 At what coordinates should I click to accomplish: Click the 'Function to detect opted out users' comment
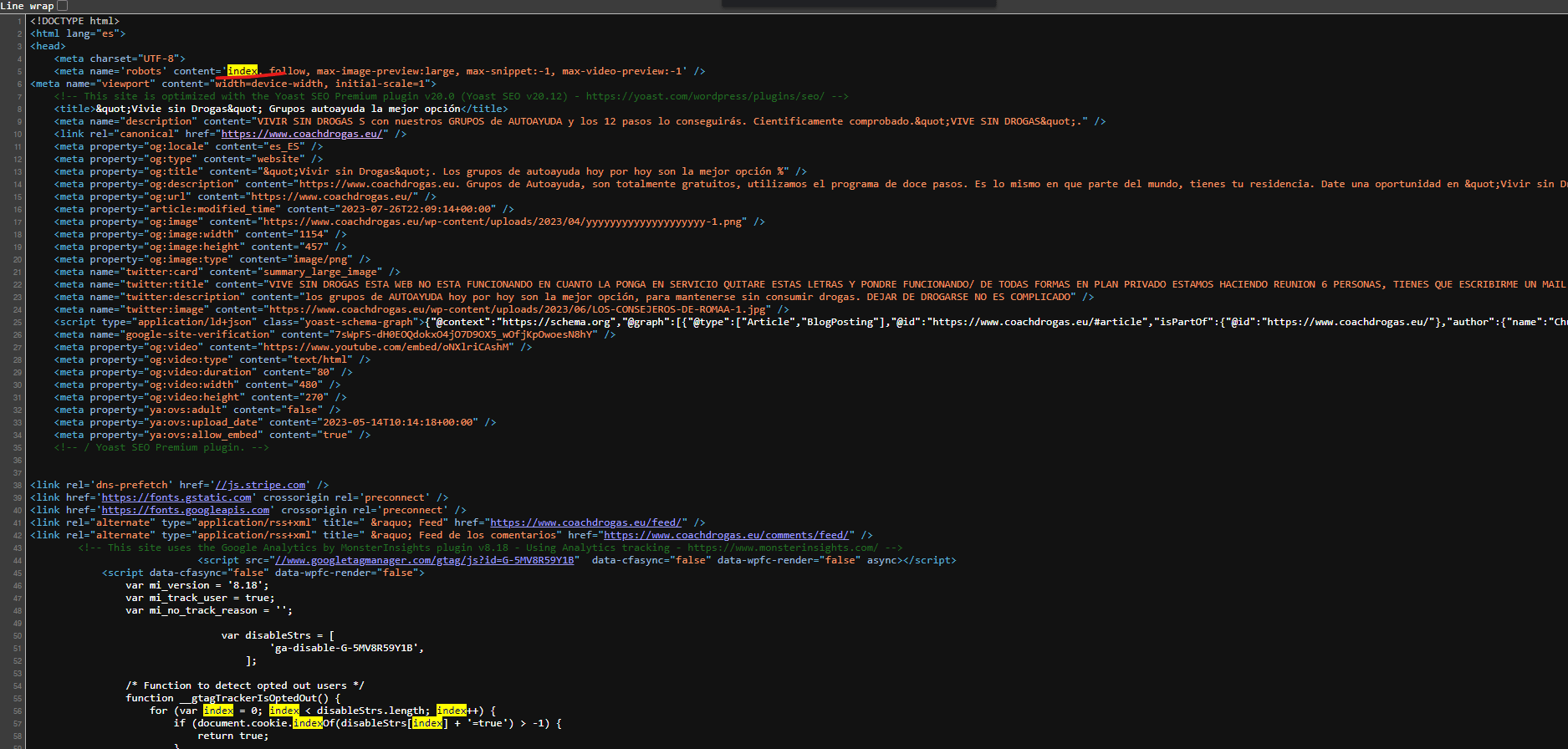(x=245, y=685)
